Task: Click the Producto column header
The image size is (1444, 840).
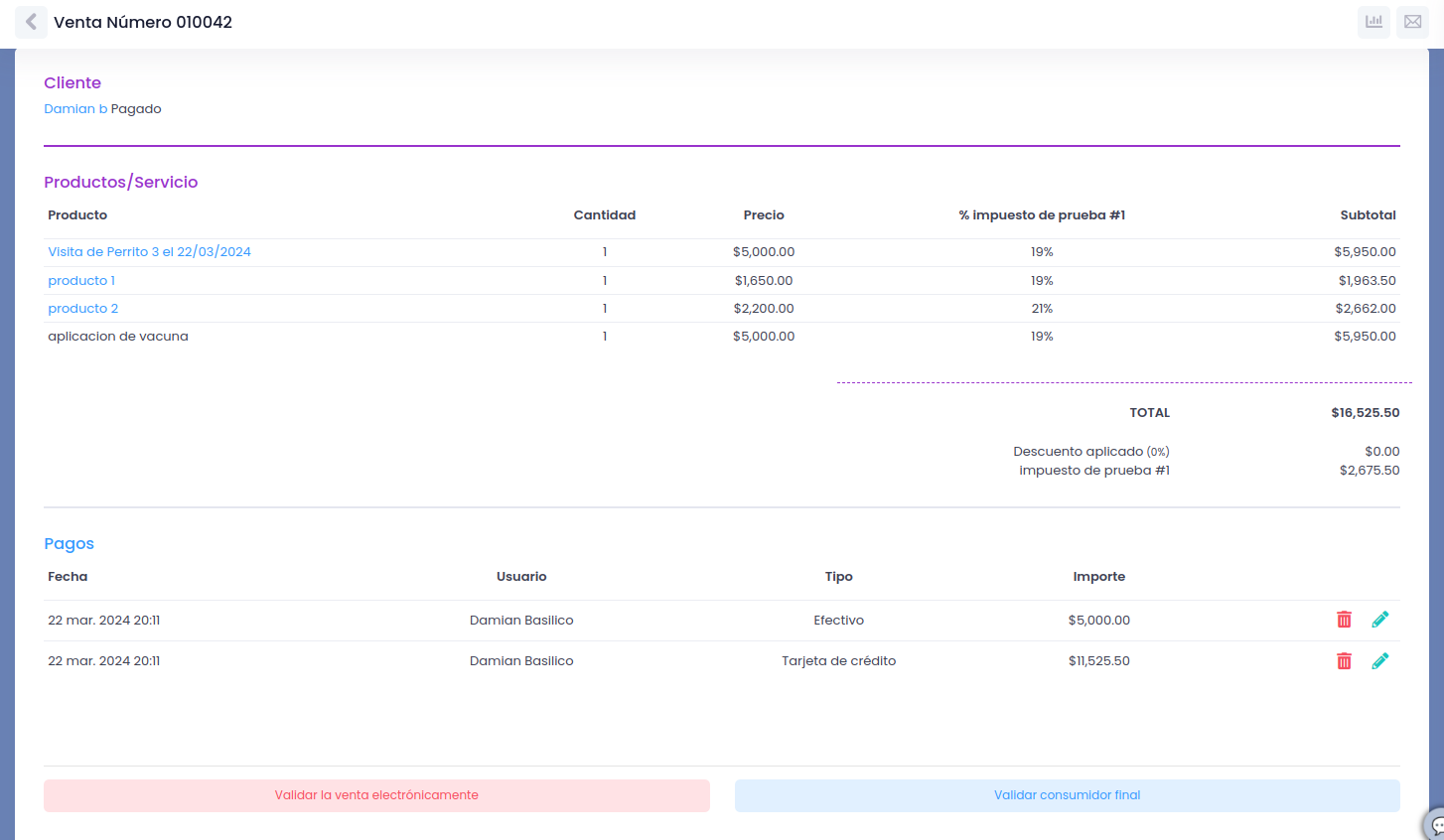Action: (x=77, y=215)
